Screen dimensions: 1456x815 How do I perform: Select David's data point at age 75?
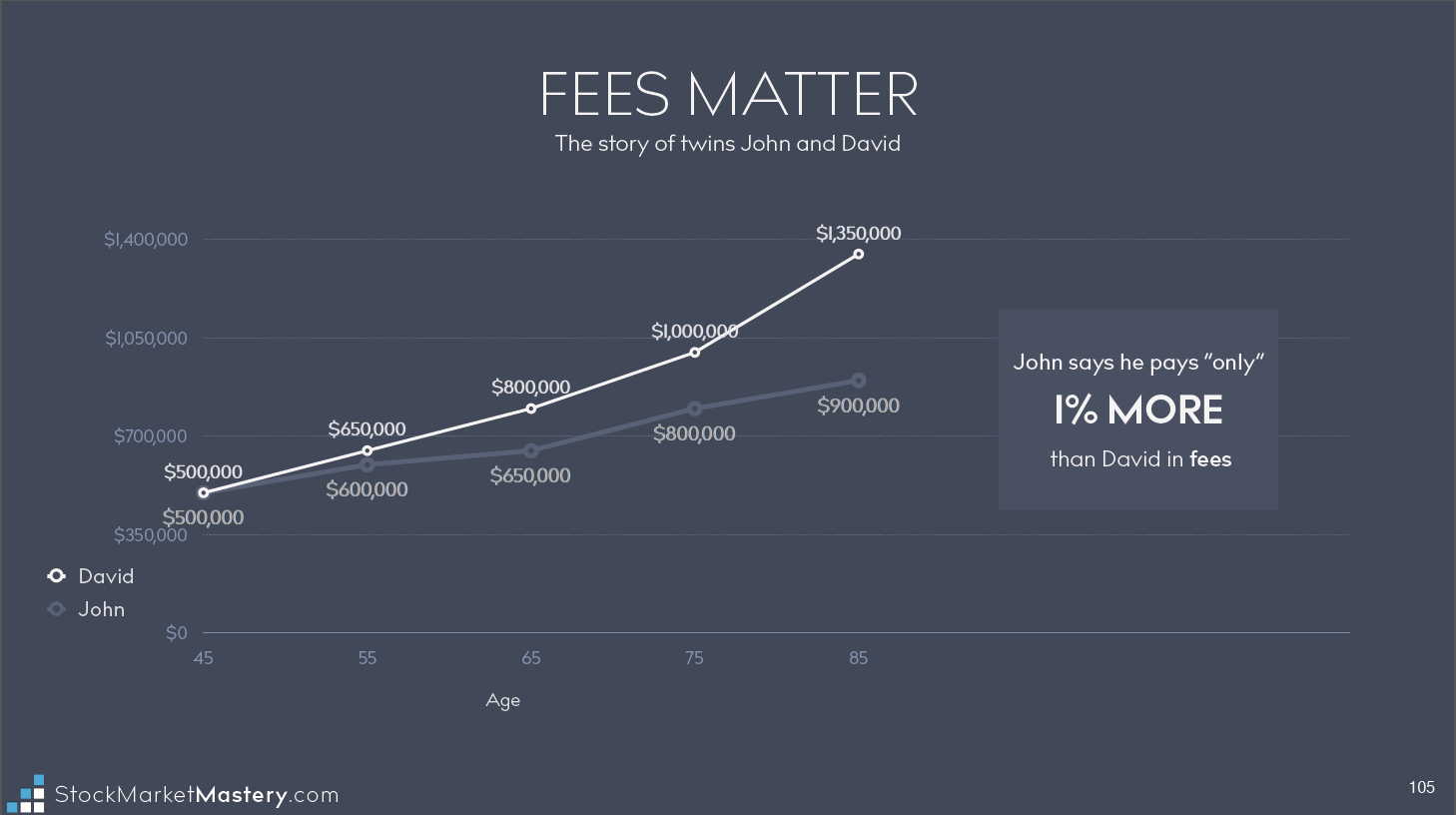(695, 353)
